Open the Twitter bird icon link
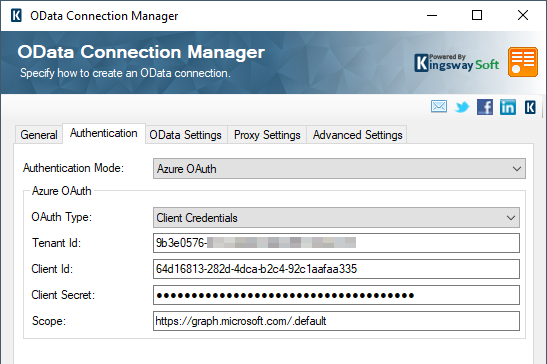Screen dimensions: 547x364 tap(462, 107)
